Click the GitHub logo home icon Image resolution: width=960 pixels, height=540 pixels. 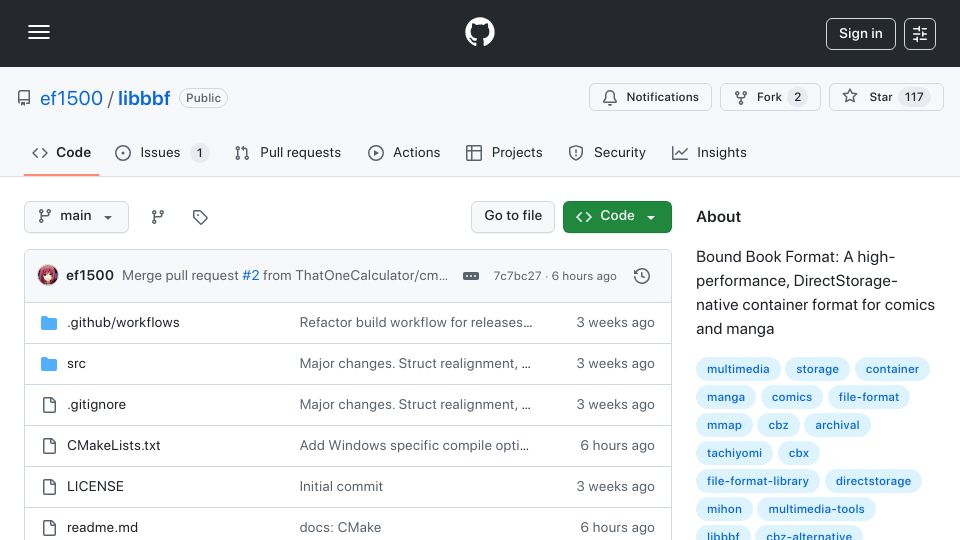479,32
